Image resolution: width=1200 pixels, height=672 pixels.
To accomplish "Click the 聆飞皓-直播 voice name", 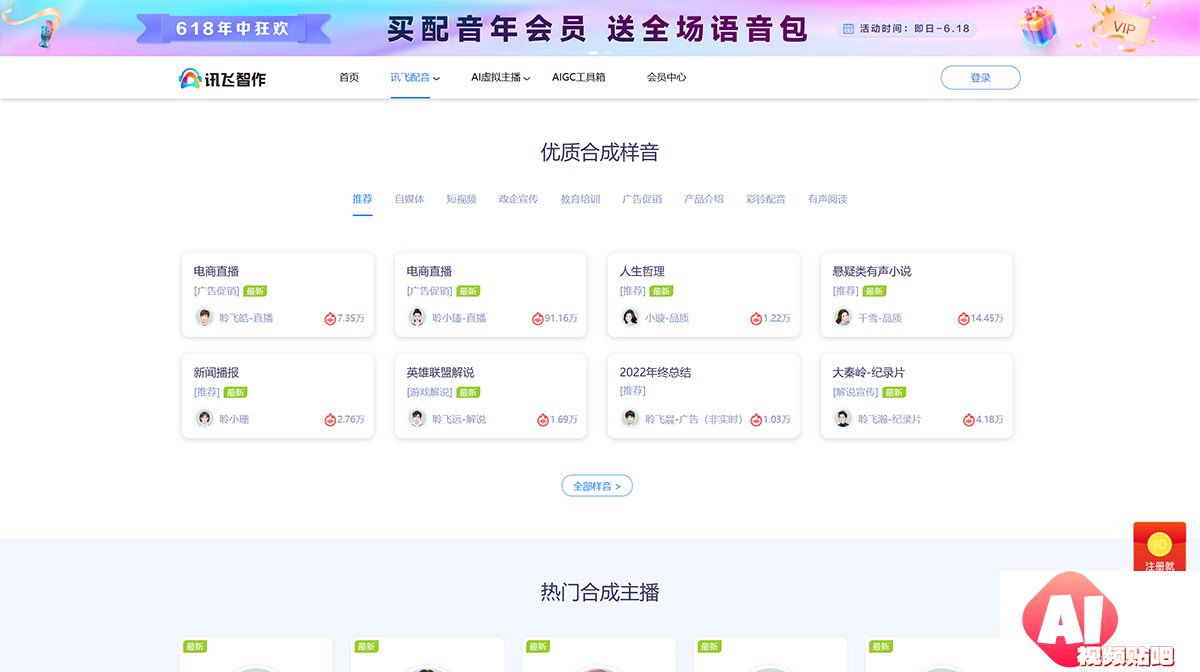I will [x=246, y=318].
